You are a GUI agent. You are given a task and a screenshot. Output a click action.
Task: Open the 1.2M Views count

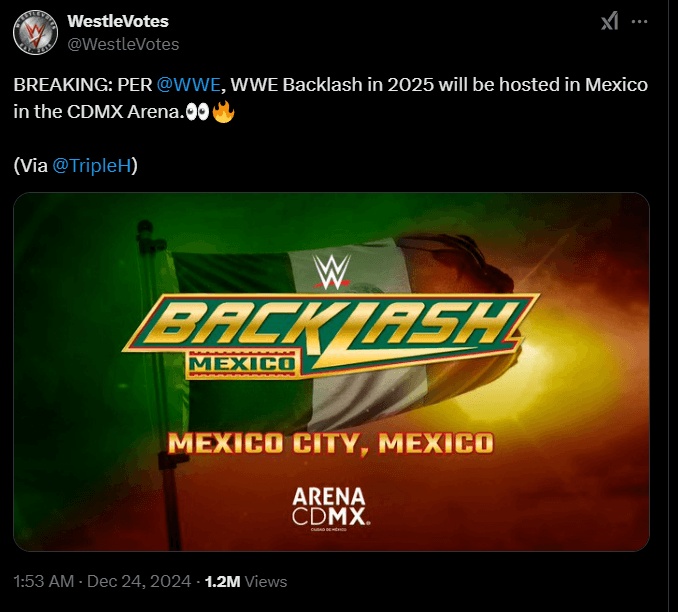click(246, 582)
